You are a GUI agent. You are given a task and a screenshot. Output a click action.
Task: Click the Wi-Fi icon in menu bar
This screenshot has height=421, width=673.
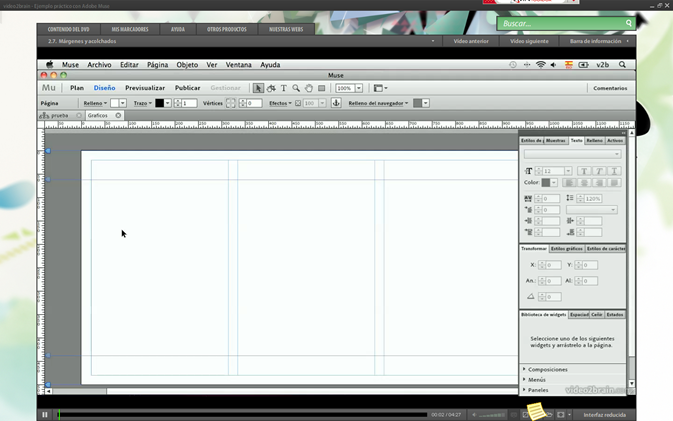(540, 65)
